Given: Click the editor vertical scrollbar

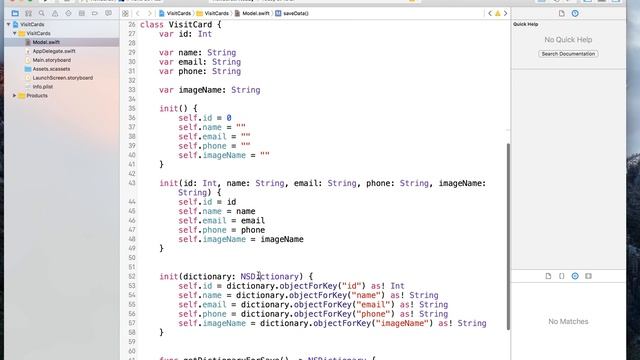Looking at the screenshot, I should [508, 236].
